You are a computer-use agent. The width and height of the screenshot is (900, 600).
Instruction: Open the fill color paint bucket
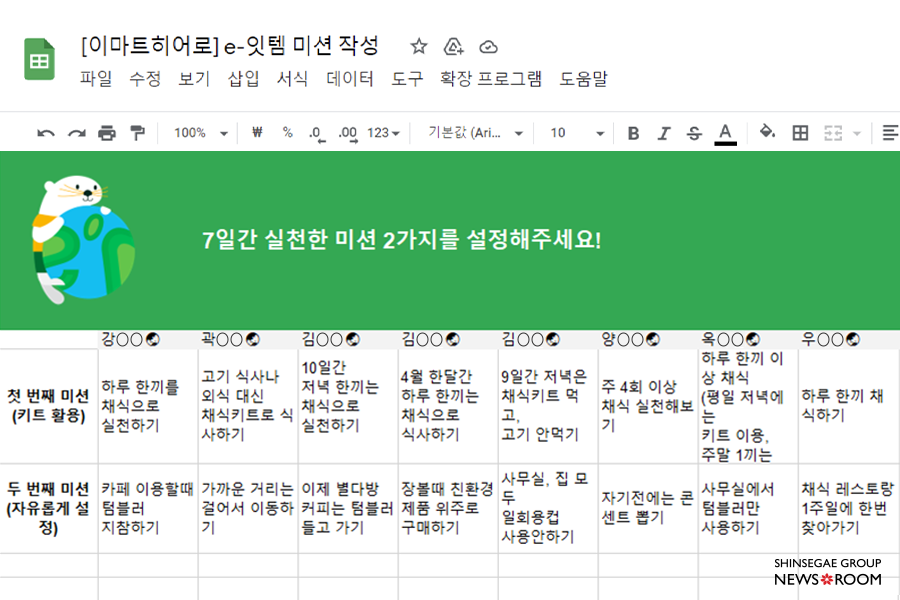767,133
